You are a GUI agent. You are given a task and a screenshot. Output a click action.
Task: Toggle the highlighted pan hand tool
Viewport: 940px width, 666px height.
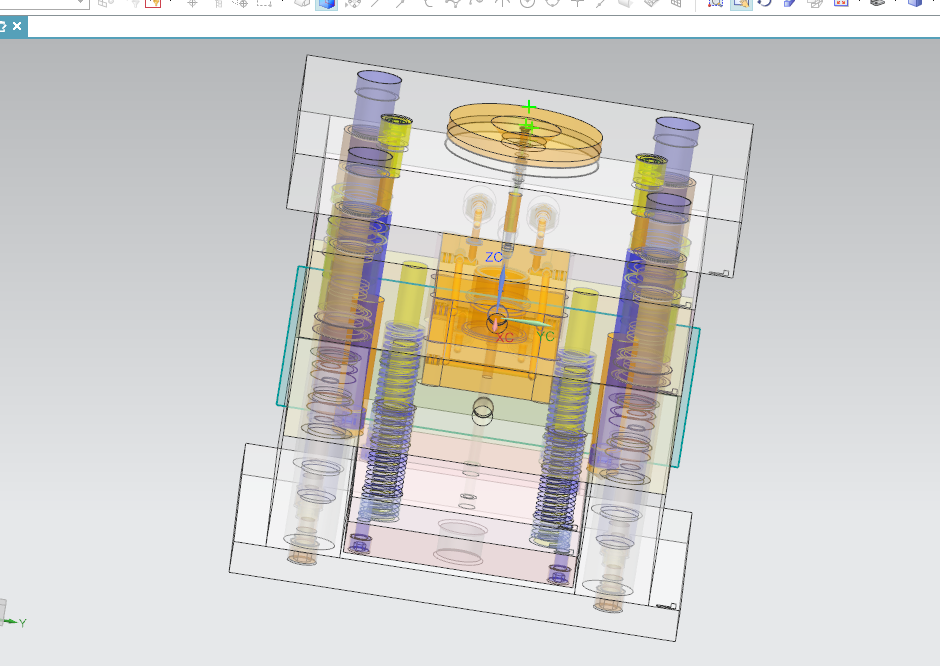[741, 4]
